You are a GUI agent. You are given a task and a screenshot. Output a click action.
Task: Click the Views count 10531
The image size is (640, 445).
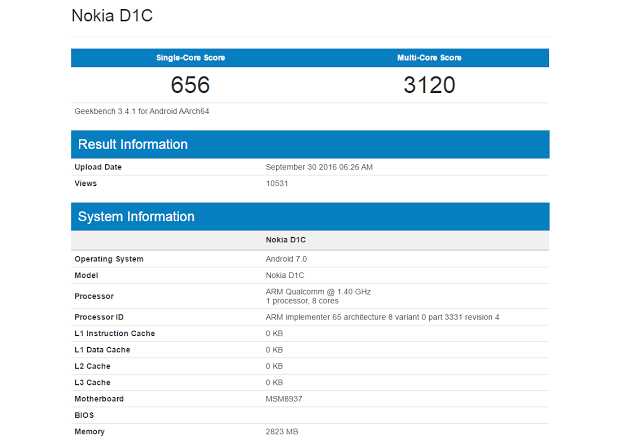pos(277,183)
